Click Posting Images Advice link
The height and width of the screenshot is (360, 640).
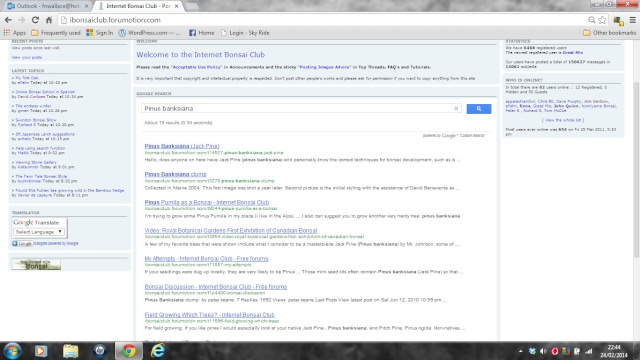pyautogui.click(x=324, y=67)
